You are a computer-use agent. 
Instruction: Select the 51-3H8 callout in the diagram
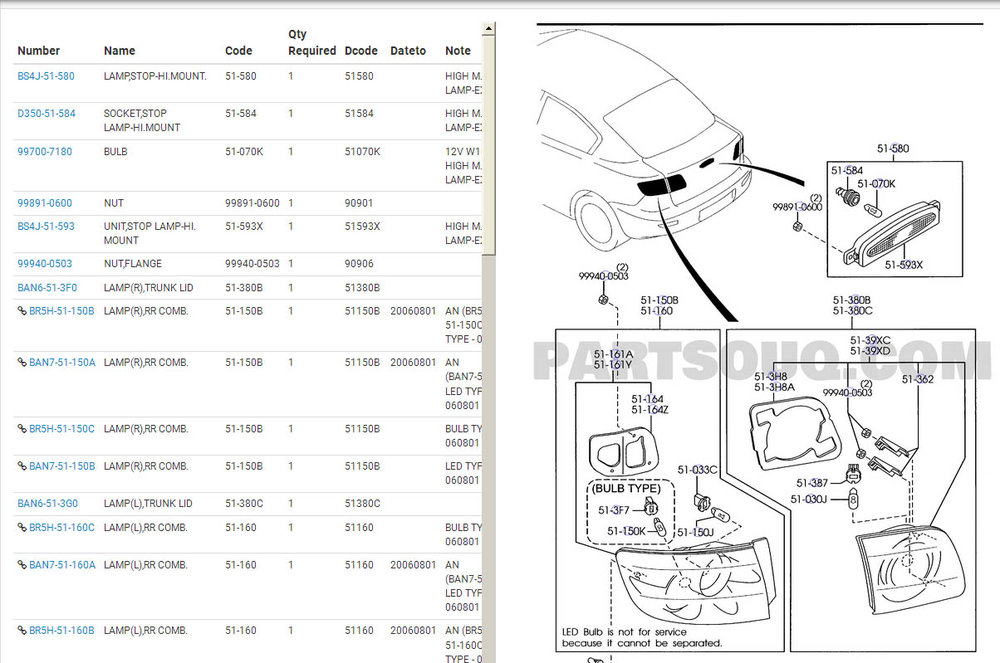770,377
